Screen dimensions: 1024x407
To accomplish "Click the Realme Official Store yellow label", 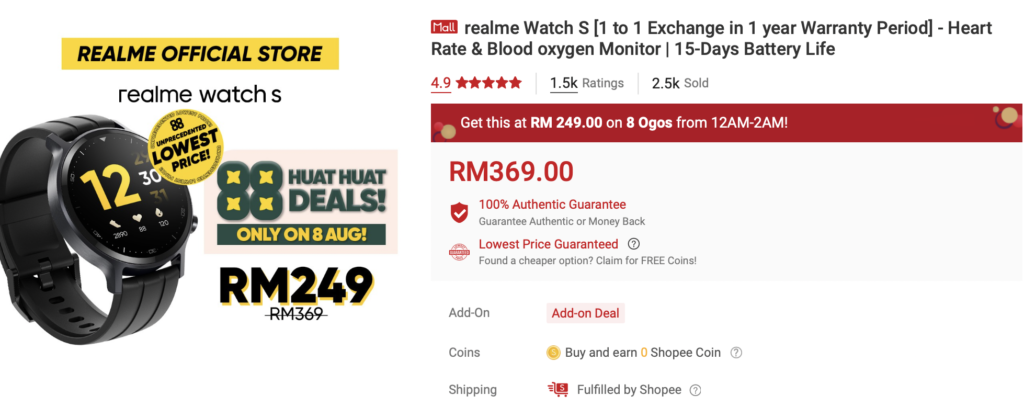I will 200,54.
